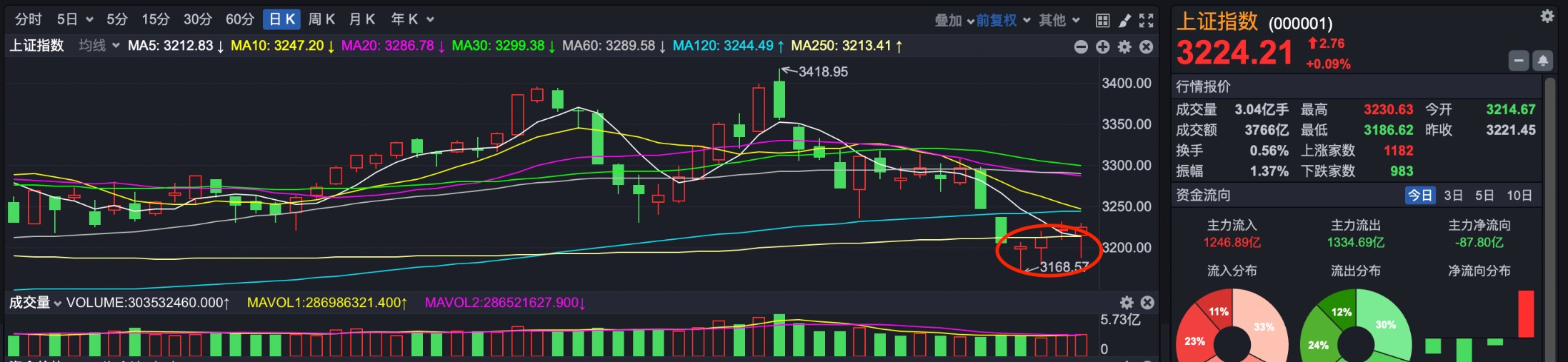Open volume panel settings gear
Screen dimensions: 1568x362
click(1127, 303)
